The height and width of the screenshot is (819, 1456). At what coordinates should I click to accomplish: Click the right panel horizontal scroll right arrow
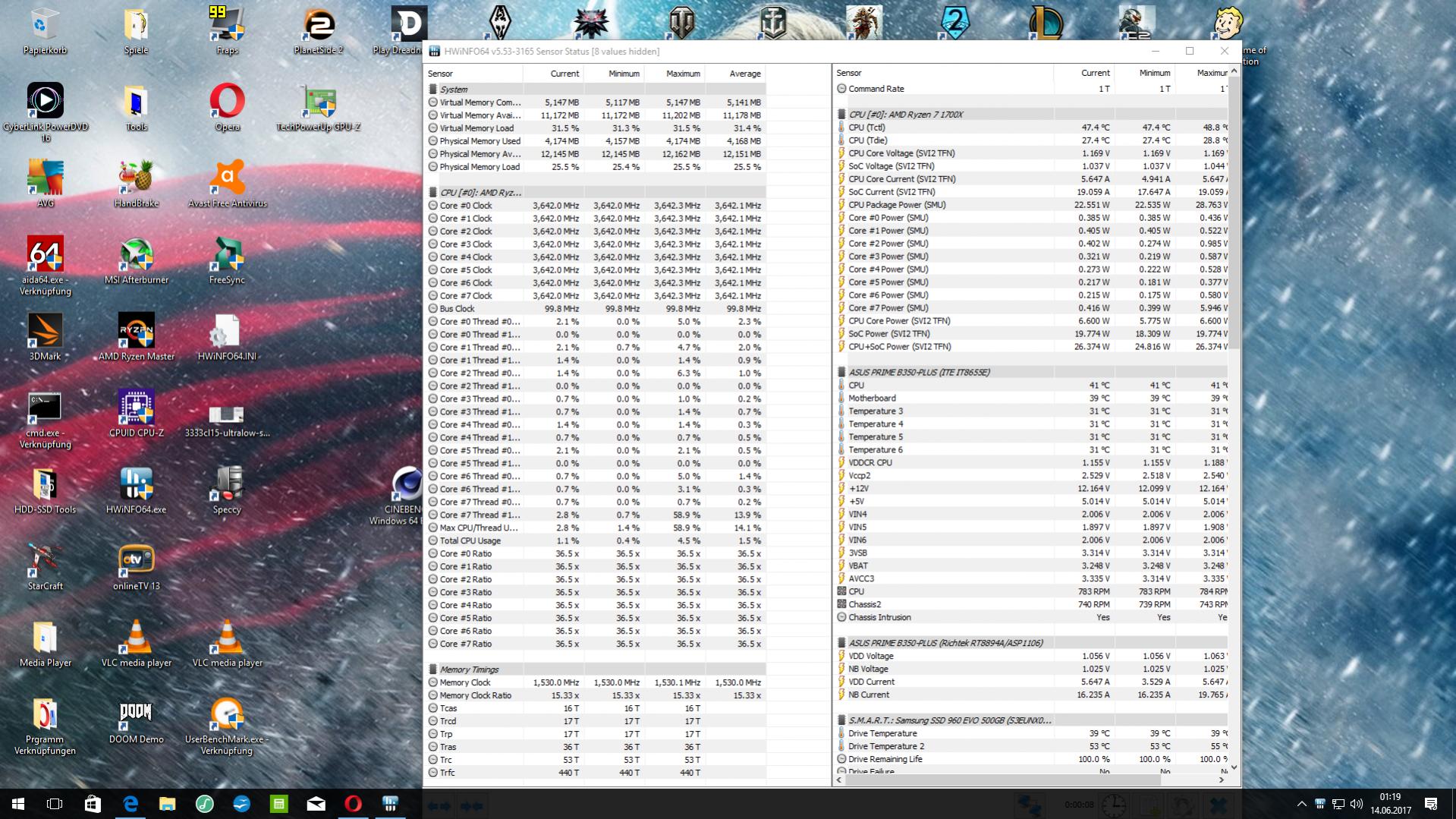(x=1222, y=780)
